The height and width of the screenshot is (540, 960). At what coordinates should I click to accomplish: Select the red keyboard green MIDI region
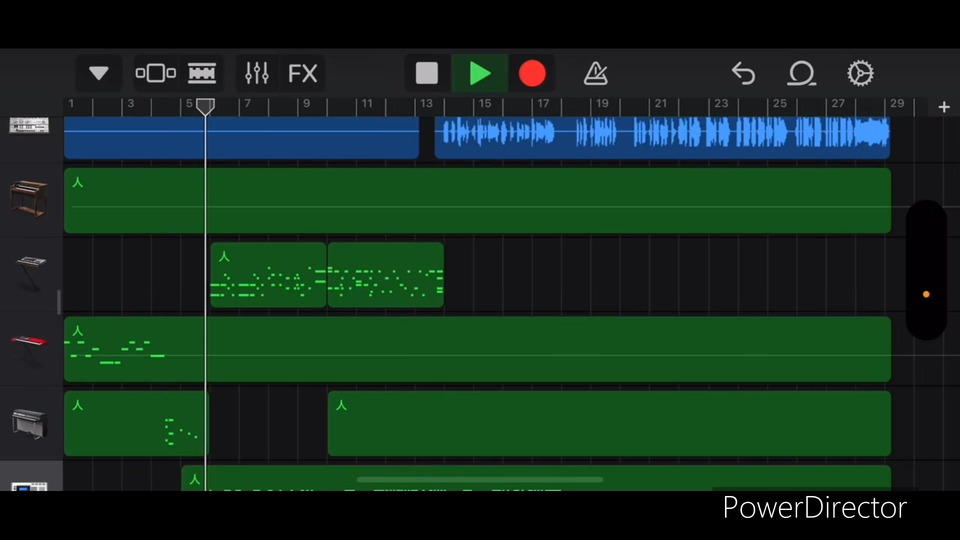[478, 349]
